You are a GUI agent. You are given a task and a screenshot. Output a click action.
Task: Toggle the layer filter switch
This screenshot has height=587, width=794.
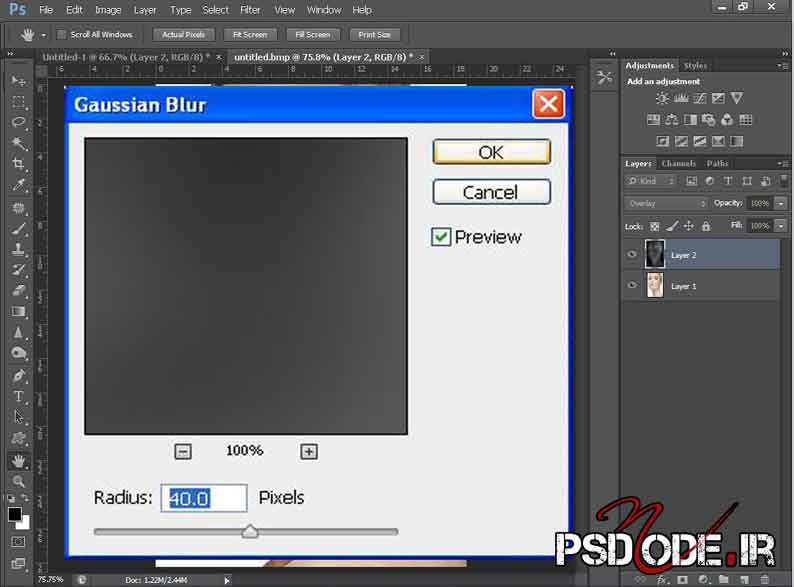click(x=784, y=181)
